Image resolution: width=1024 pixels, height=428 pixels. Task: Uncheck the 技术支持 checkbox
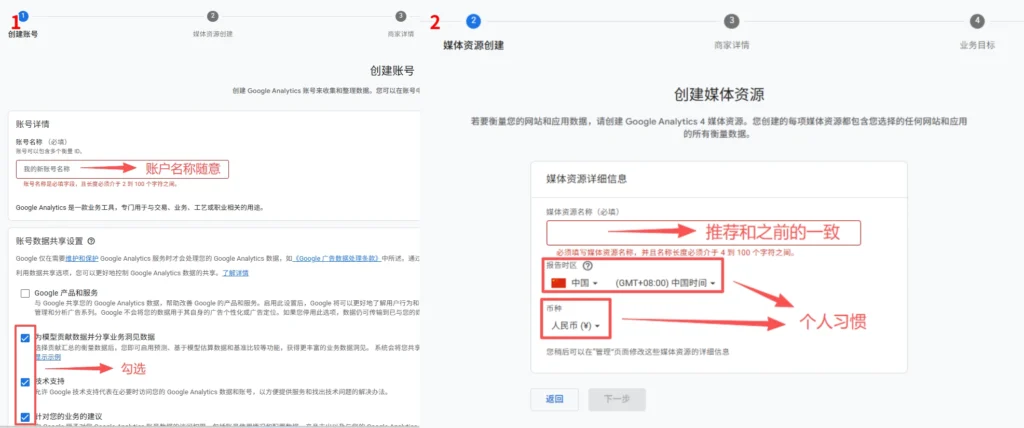pos(25,382)
